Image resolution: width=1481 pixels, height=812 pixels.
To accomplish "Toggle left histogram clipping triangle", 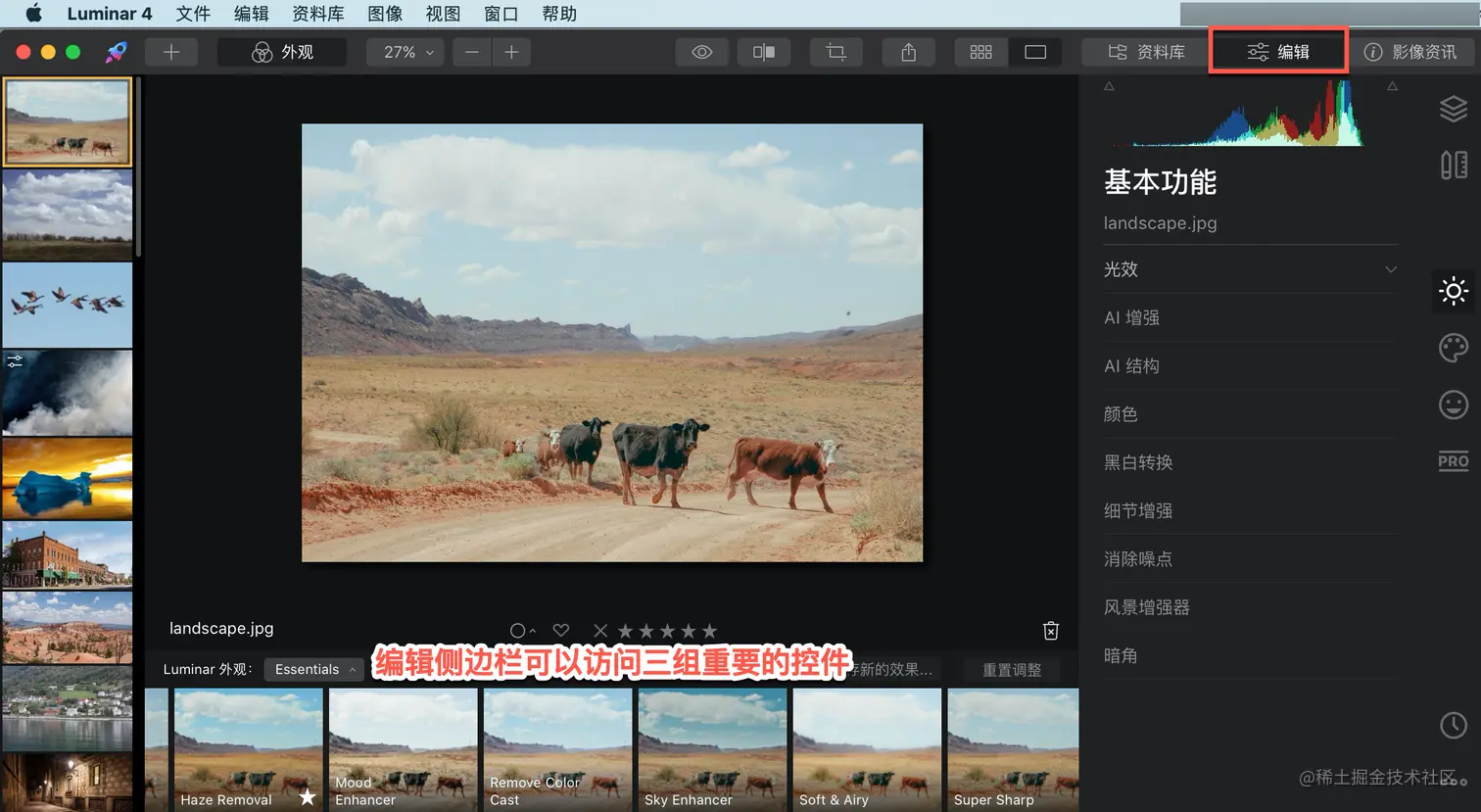I will [1109, 86].
